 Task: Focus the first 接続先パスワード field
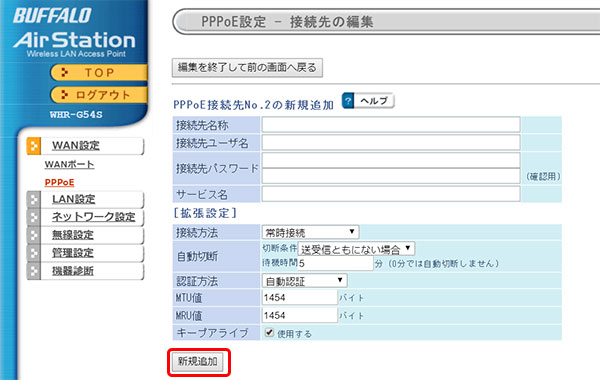(391, 160)
